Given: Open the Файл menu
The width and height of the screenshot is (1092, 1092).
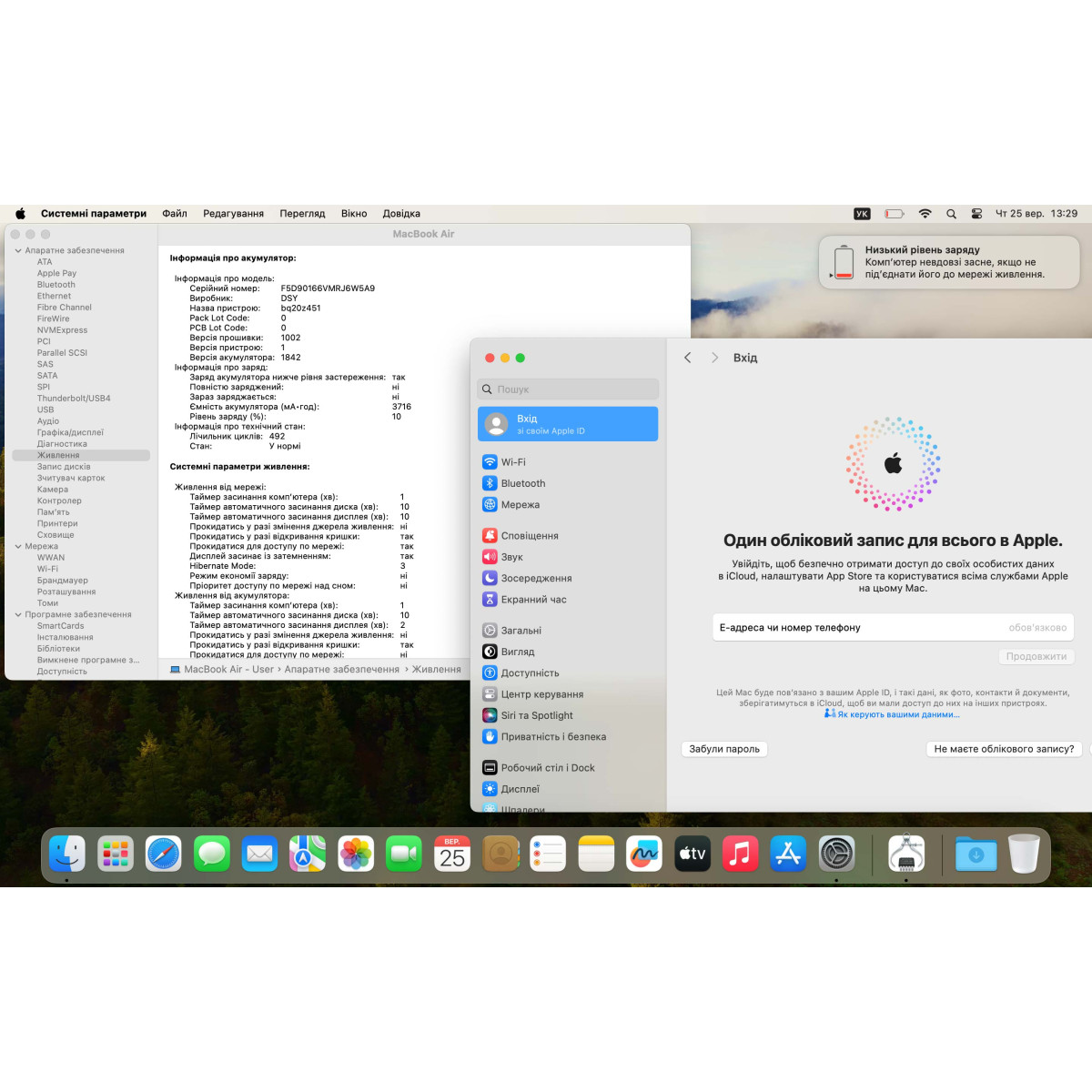Looking at the screenshot, I should point(175,214).
